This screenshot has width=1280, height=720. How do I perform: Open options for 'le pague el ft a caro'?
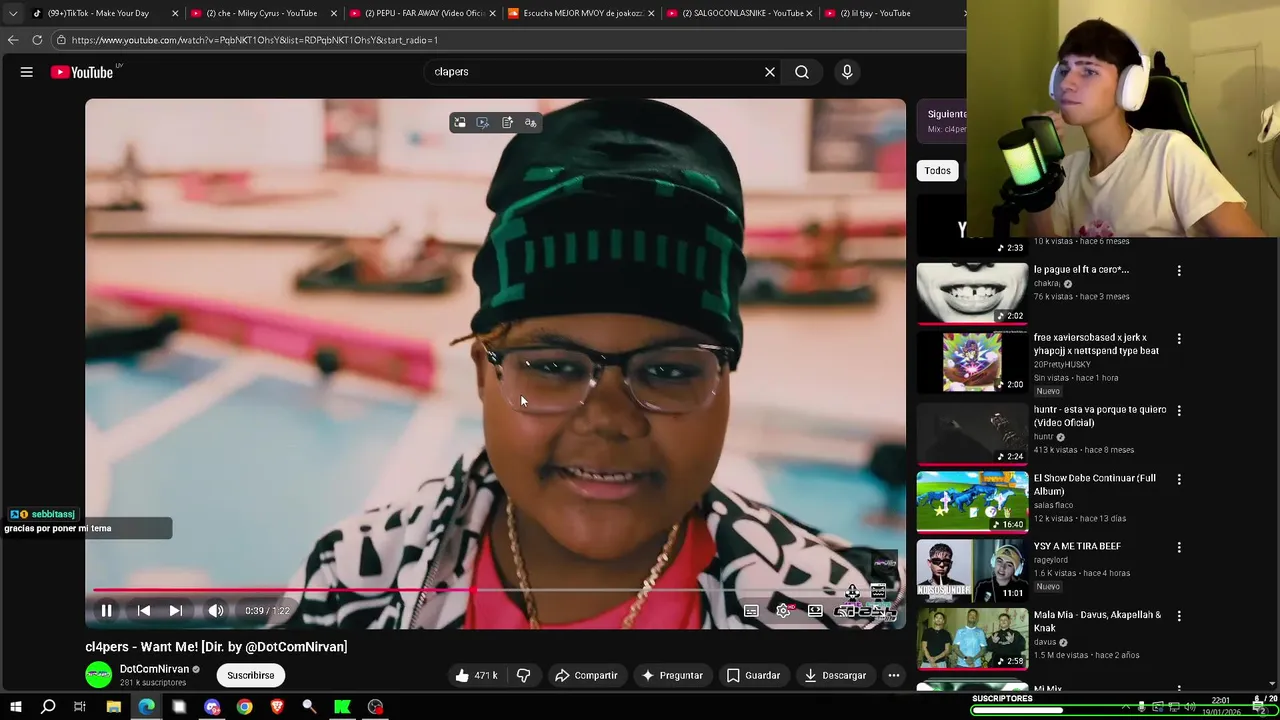(1179, 271)
